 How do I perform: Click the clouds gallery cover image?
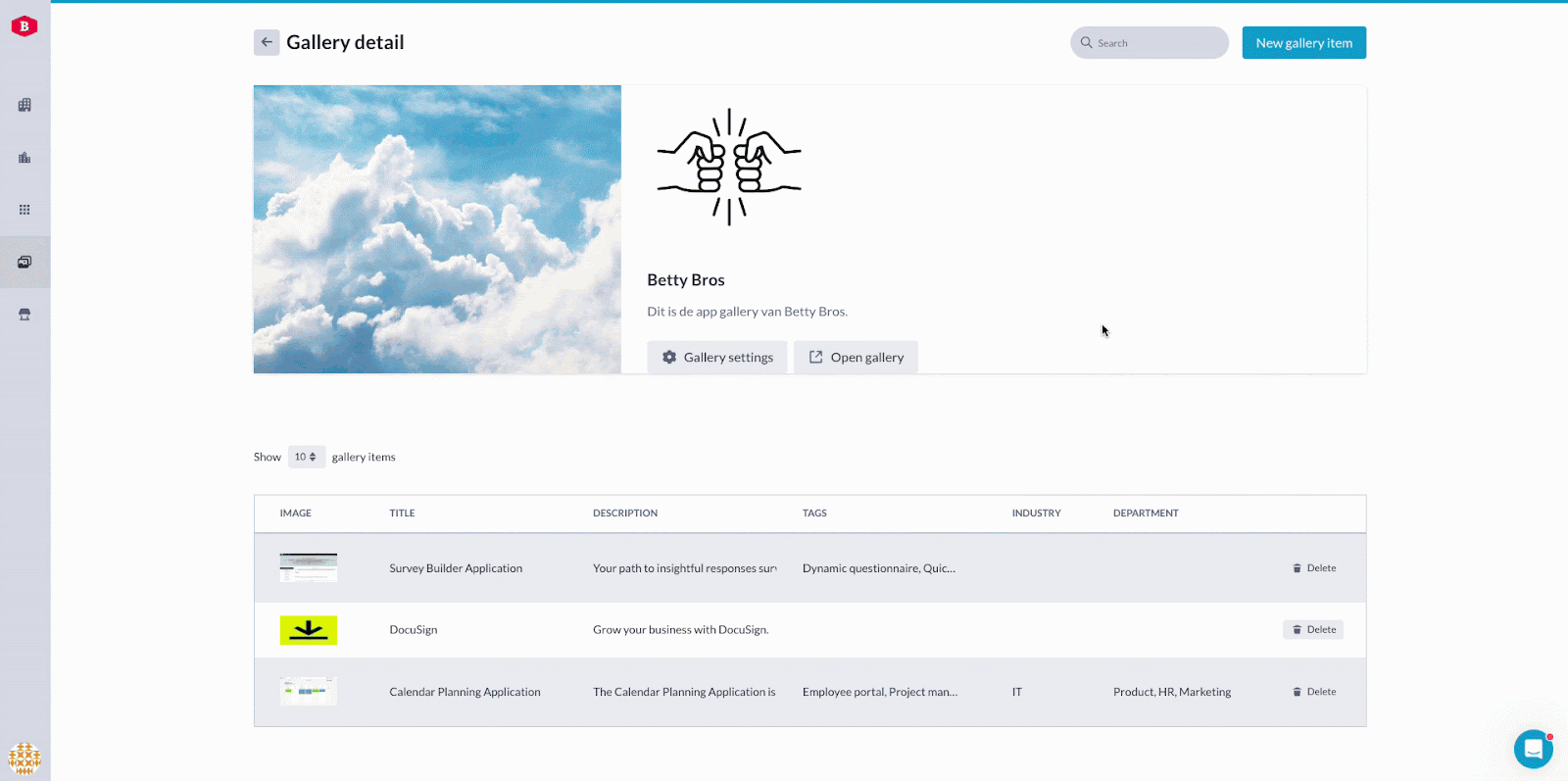[x=437, y=229]
